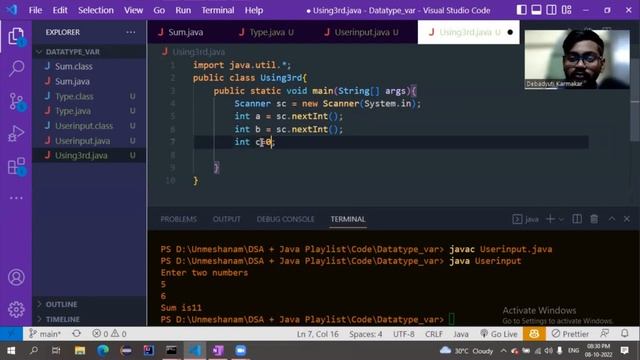Split the terminal
Screen dimensions: 640x360
(x=577, y=219)
